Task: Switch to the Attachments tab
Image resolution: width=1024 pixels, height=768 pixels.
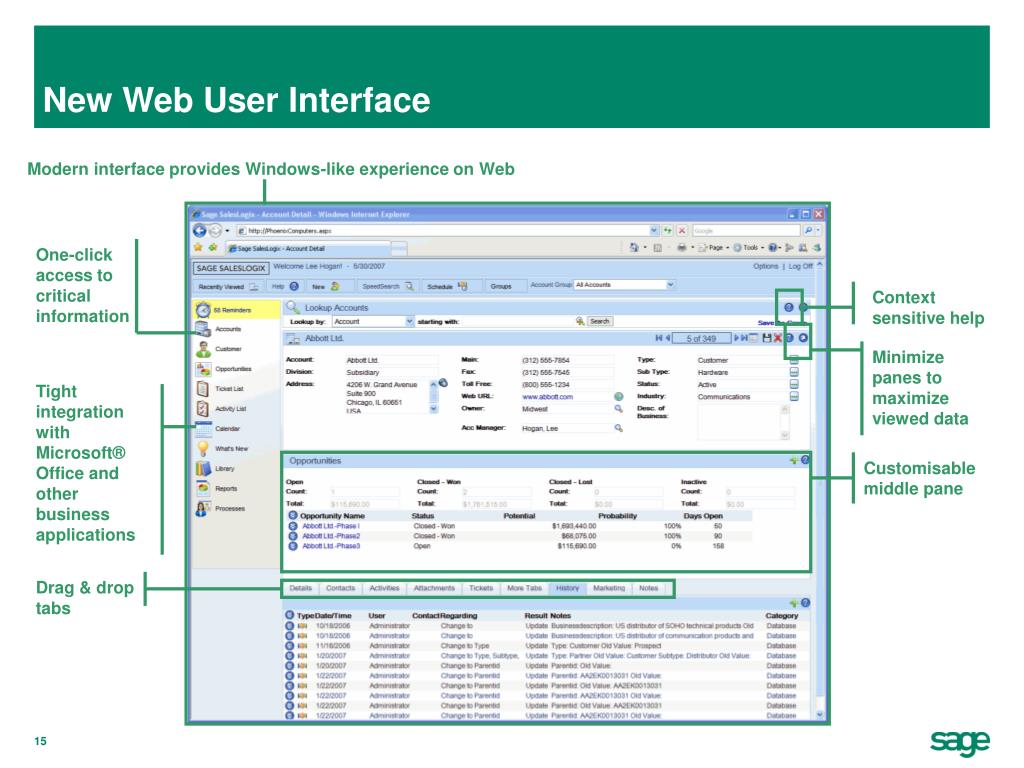Action: [434, 588]
